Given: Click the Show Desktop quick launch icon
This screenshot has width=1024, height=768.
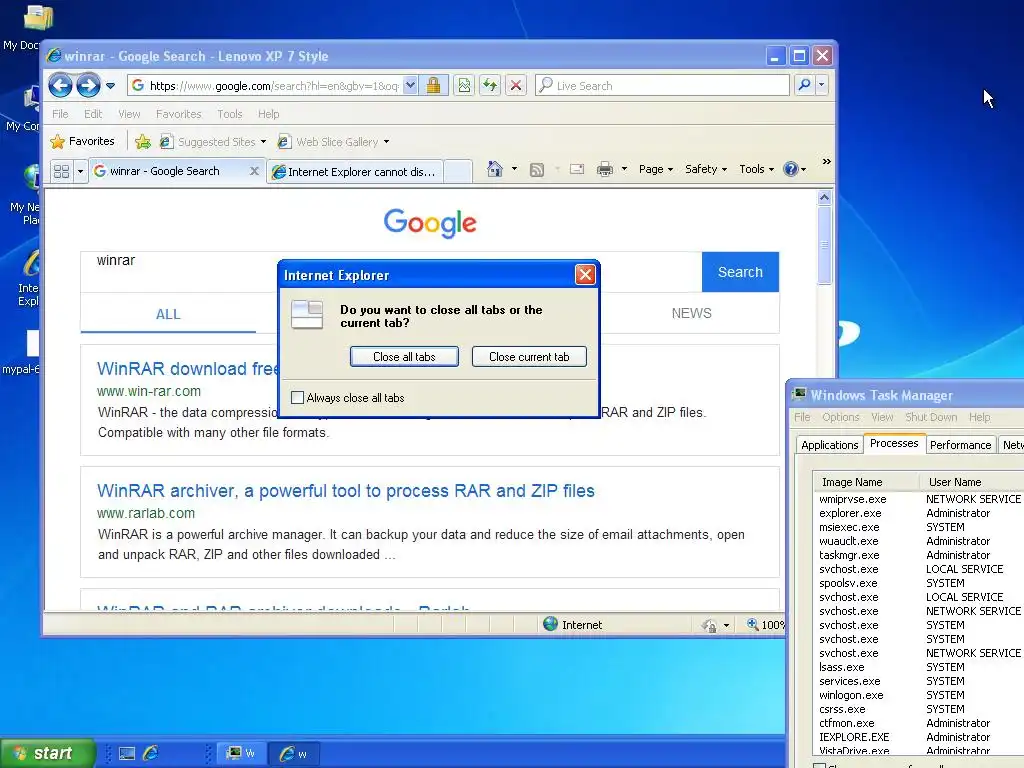Looking at the screenshot, I should tap(127, 754).
